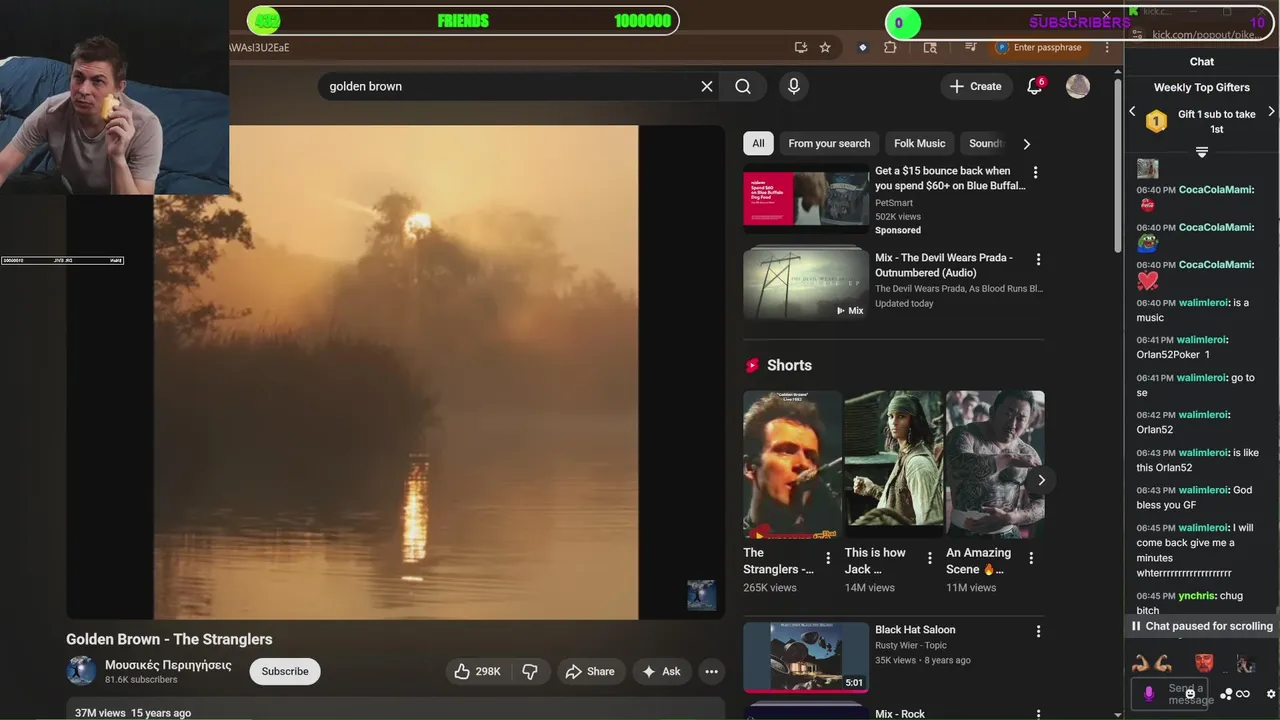Clear the golden brown search text
Image resolution: width=1280 pixels, height=720 pixels.
pos(706,86)
